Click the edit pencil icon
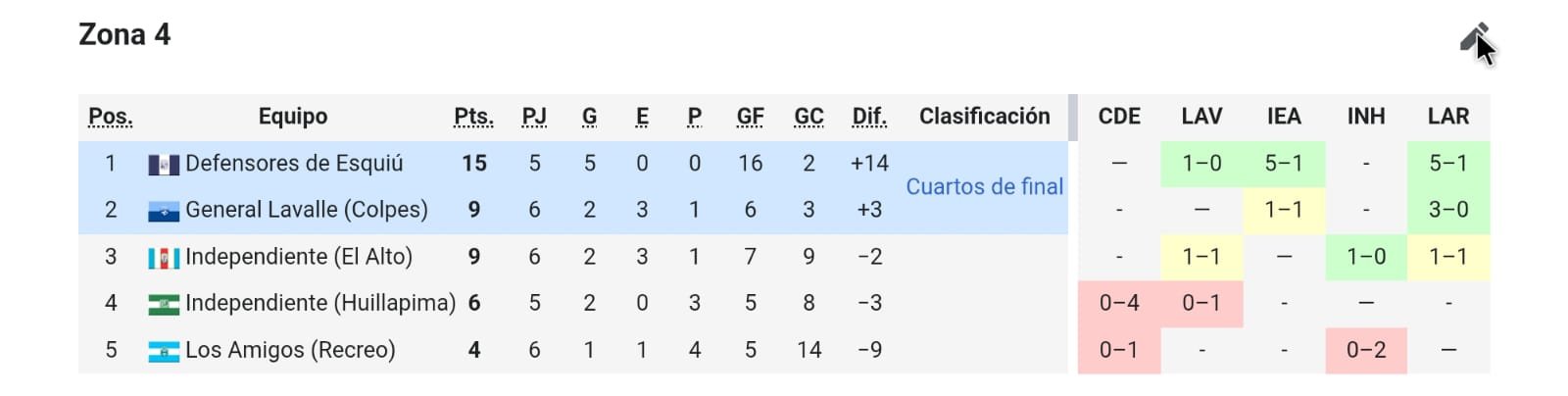This screenshot has height=396, width=1568. (1473, 37)
